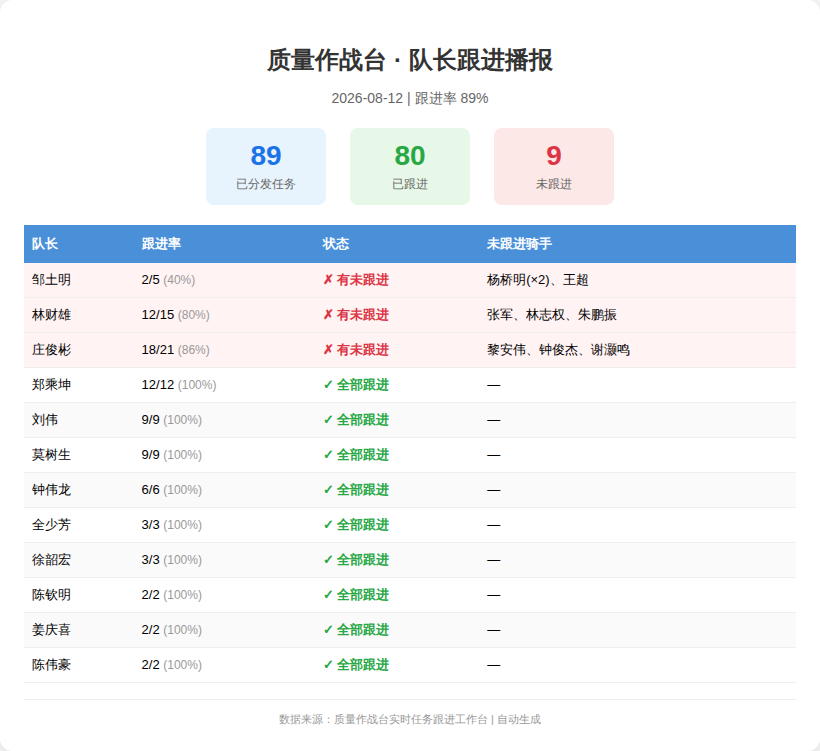The image size is (820, 751).
Task: Click the 数据来源 footer note
Action: [x=409, y=720]
